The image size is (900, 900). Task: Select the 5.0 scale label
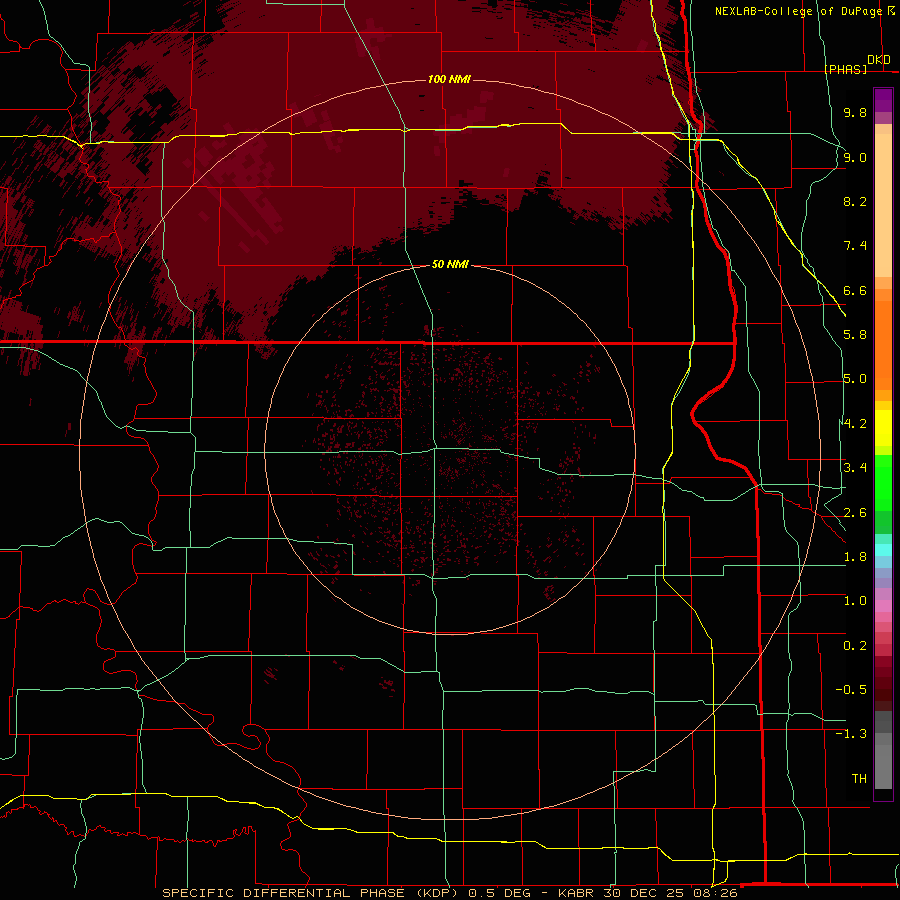[x=855, y=379]
